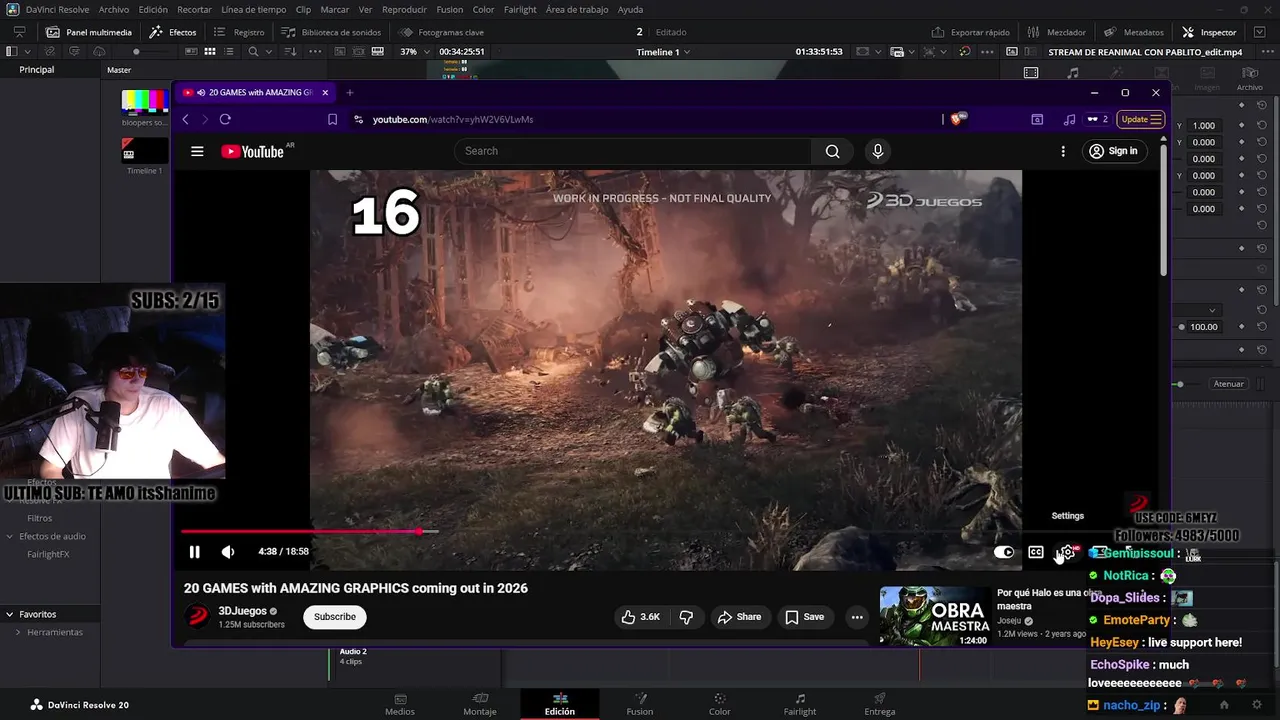Open the YouTube hamburger guide menu

tap(197, 151)
